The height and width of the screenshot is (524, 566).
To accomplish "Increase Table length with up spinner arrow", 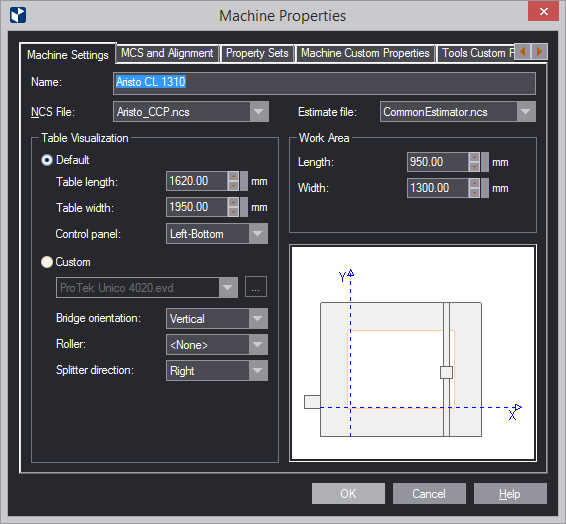I will pos(233,176).
